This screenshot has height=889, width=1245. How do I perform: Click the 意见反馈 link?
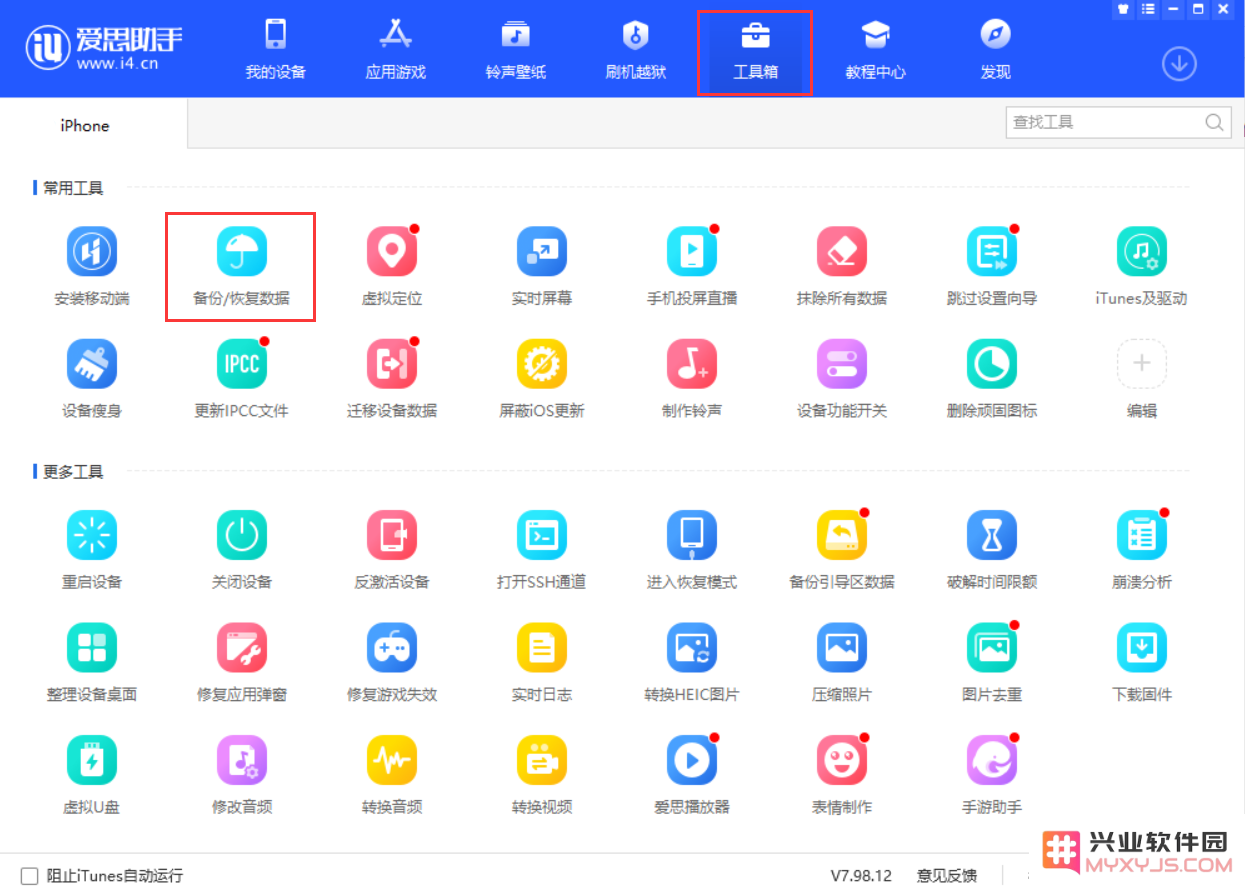click(x=946, y=875)
